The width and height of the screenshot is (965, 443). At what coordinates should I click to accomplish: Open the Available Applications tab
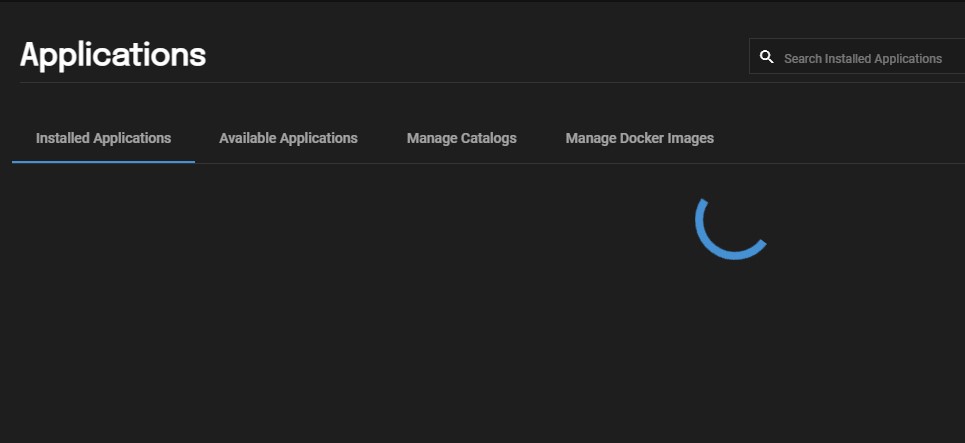(x=288, y=138)
